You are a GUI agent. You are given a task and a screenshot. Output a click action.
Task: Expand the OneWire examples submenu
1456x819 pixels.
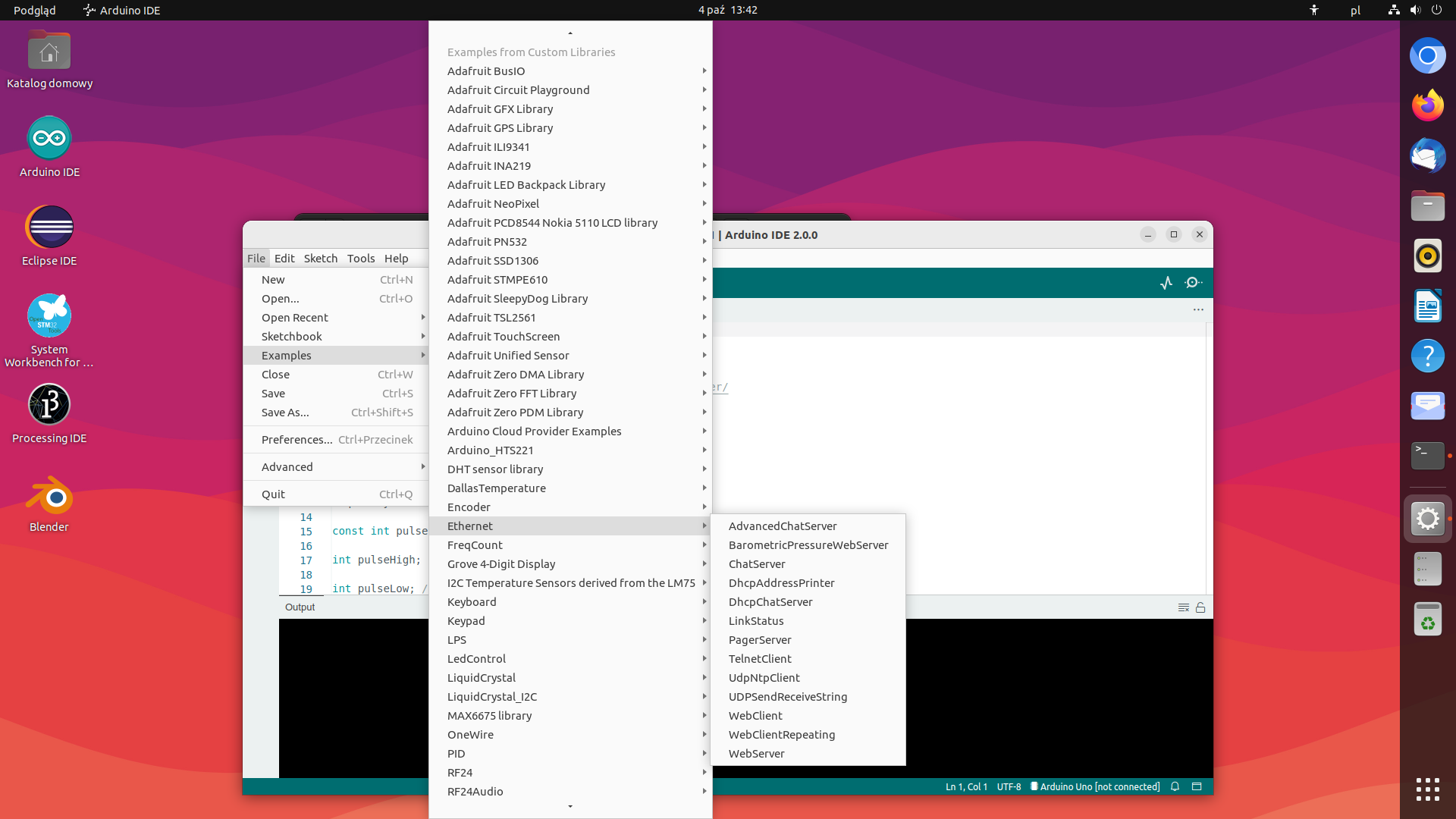[x=570, y=735]
